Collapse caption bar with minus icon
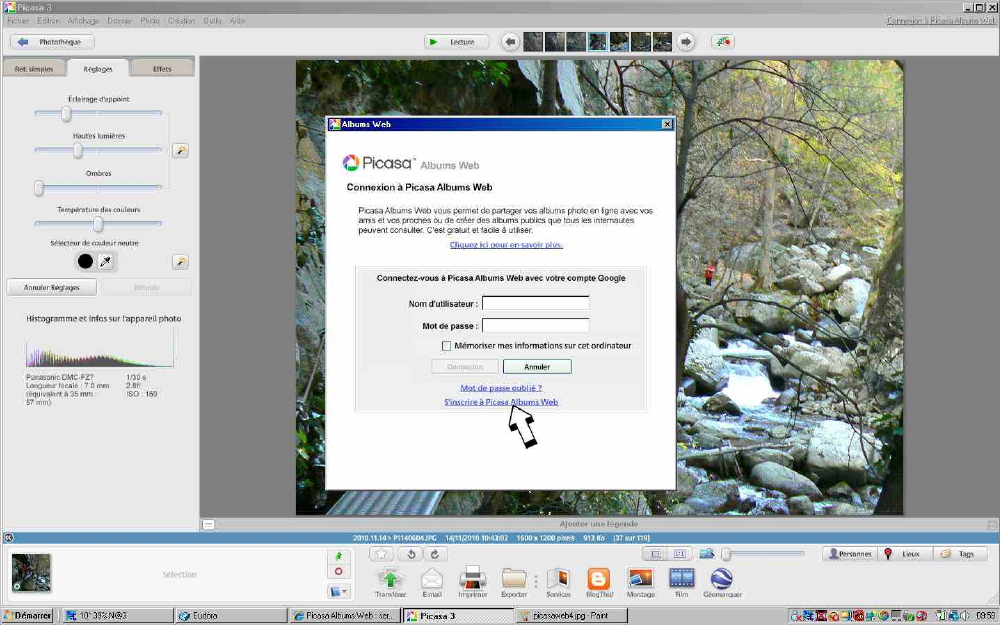Screen dimensions: 1000x625 click(209, 525)
